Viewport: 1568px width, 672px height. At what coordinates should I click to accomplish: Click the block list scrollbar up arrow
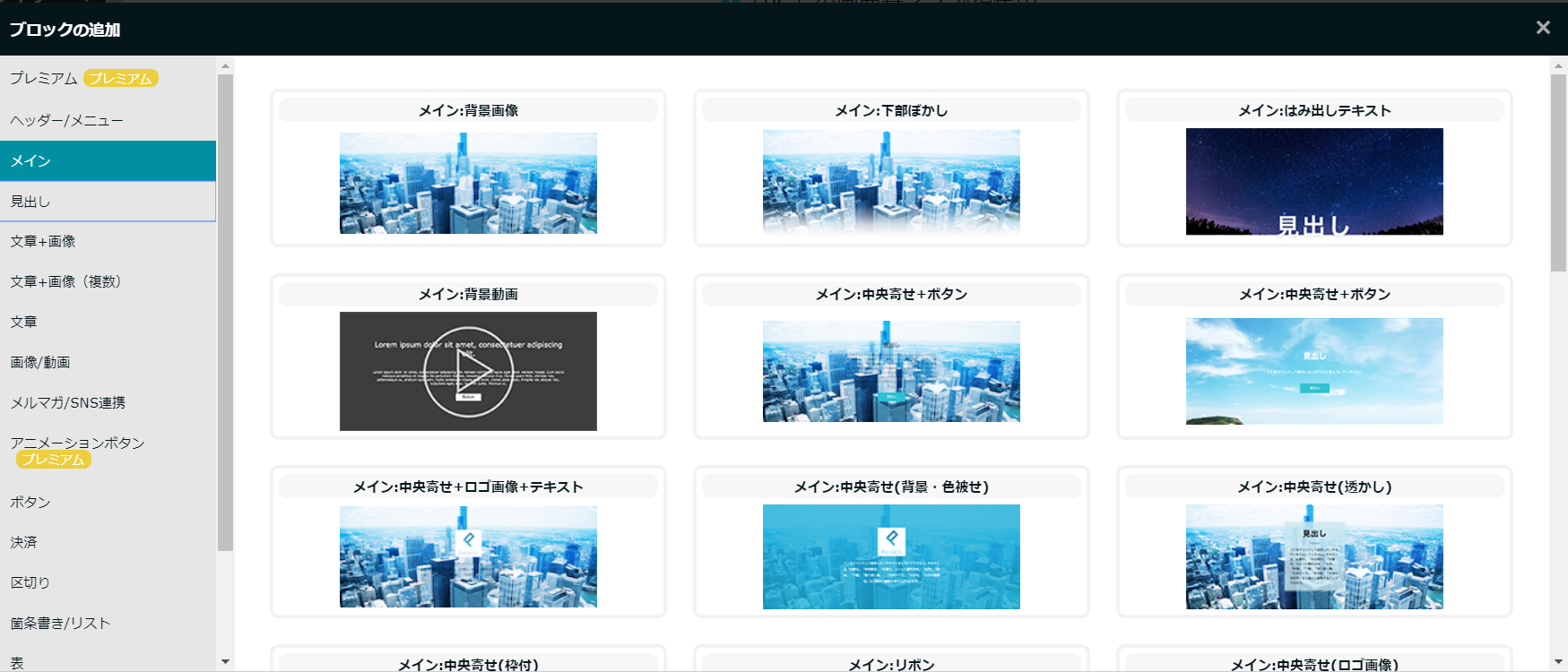click(x=1558, y=65)
